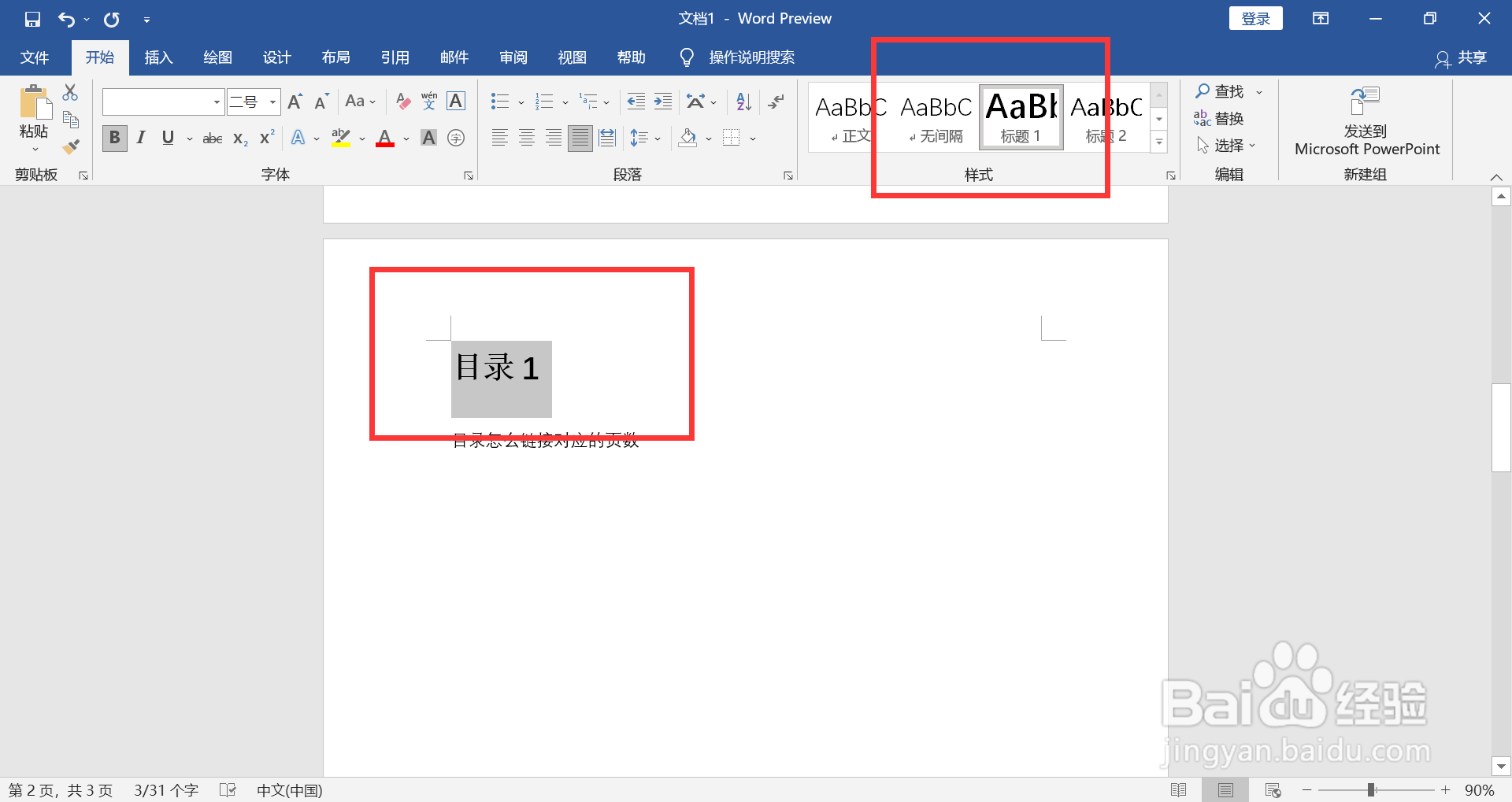Center the paragraph
Viewport: 1512px width, 802px height.
pos(527,139)
